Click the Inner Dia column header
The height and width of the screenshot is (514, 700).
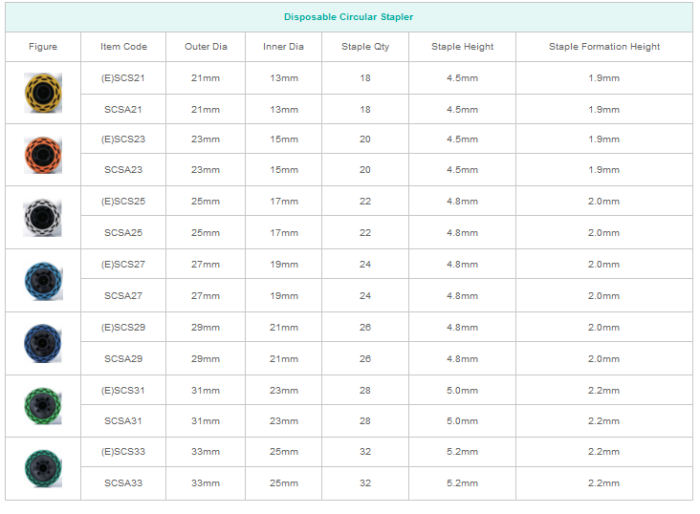(x=284, y=47)
